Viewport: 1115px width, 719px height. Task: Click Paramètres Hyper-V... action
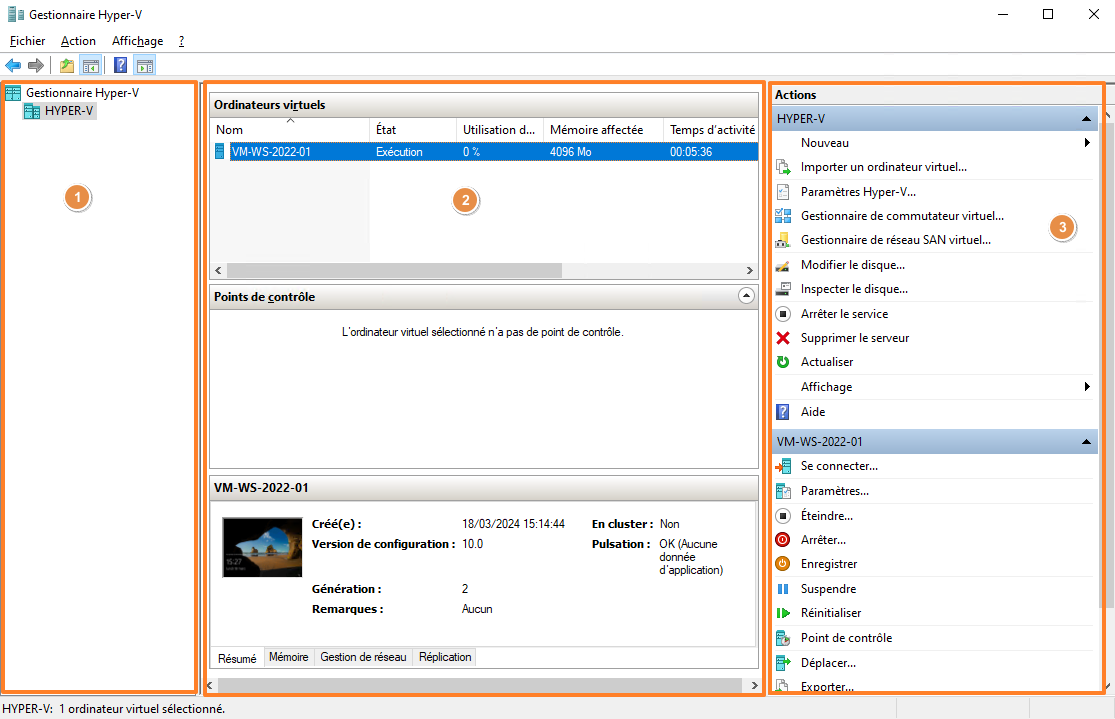click(858, 192)
